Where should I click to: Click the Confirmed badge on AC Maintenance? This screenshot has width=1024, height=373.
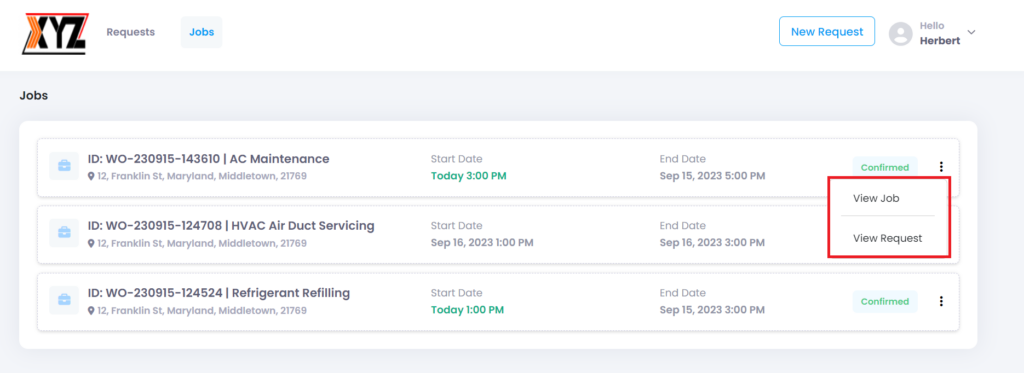(884, 167)
